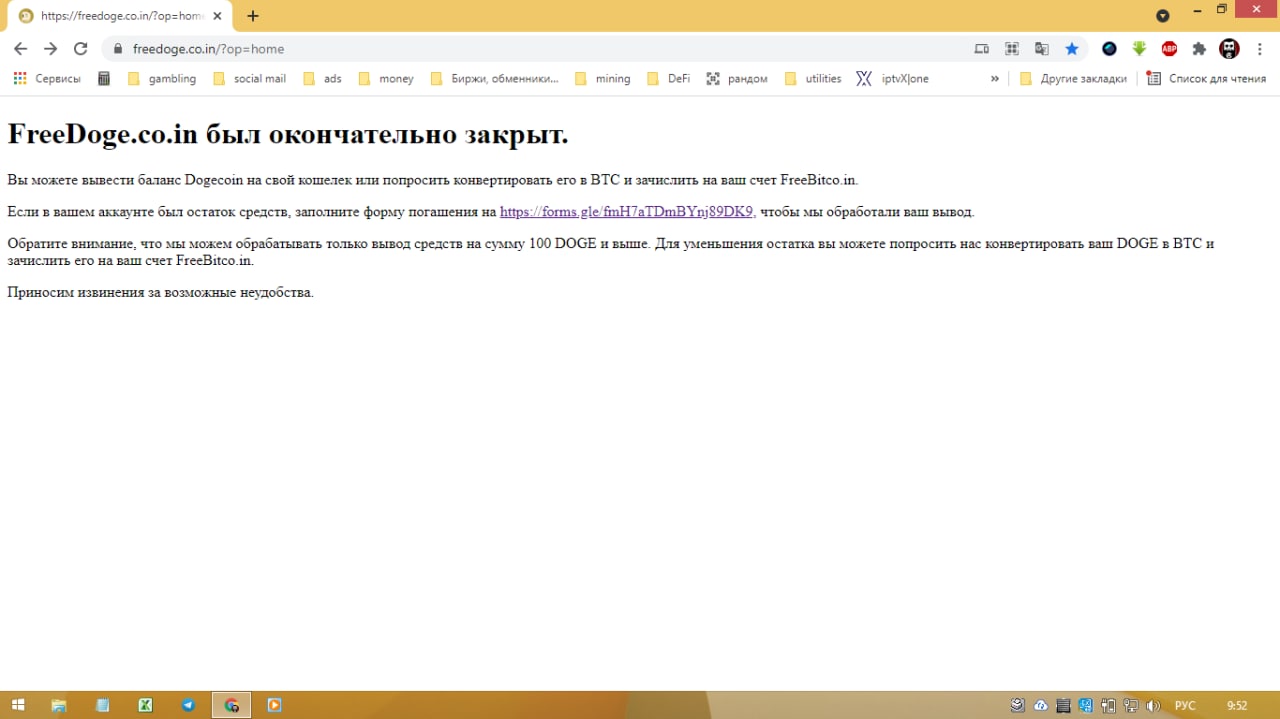The width and height of the screenshot is (1280, 719).
Task: Click the QR code icon in the address bar
Action: [x=1012, y=48]
